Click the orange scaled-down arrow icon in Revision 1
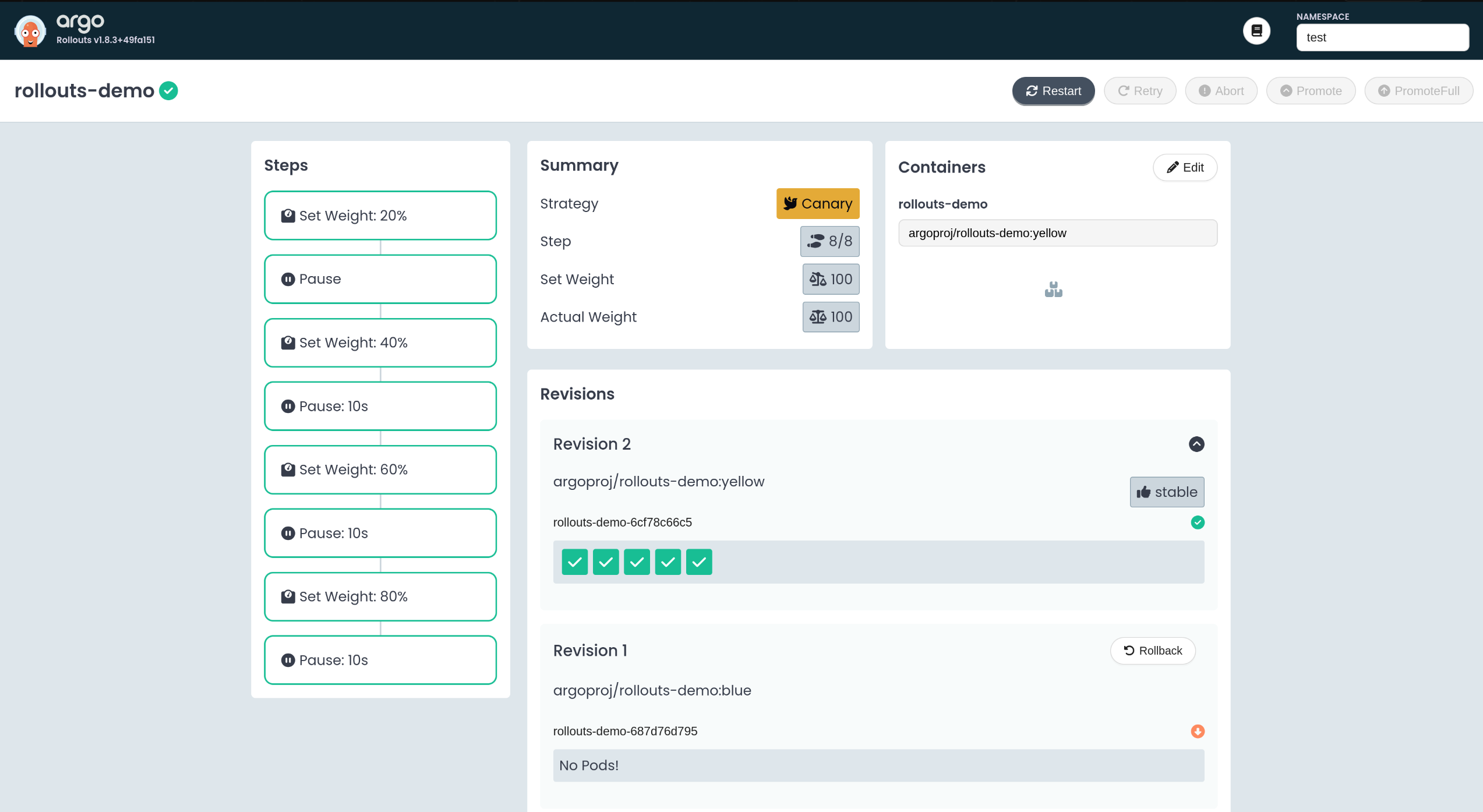This screenshot has height=812, width=1483. click(1197, 731)
